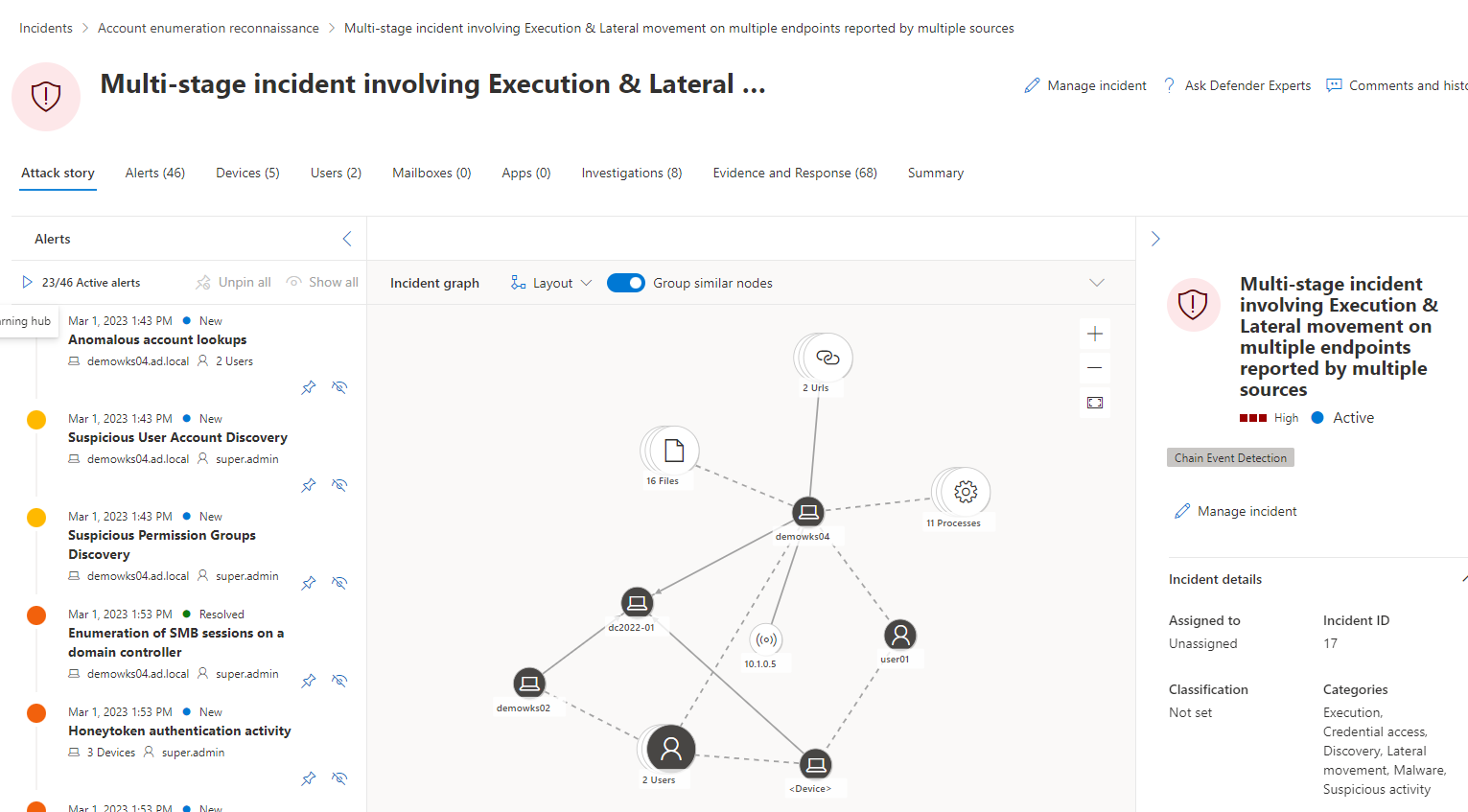1468x812 pixels.
Task: Zoom out of the incident graph
Action: click(x=1095, y=368)
